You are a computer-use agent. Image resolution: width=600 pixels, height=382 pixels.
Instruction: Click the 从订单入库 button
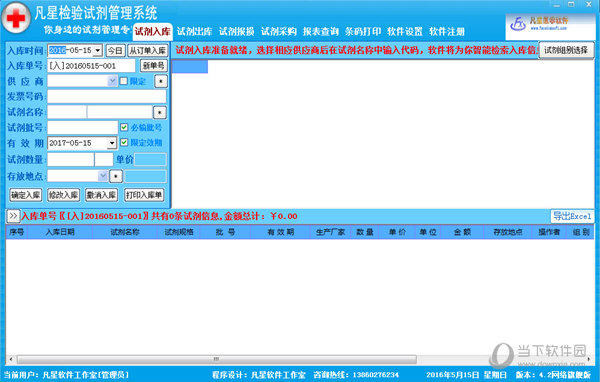148,51
